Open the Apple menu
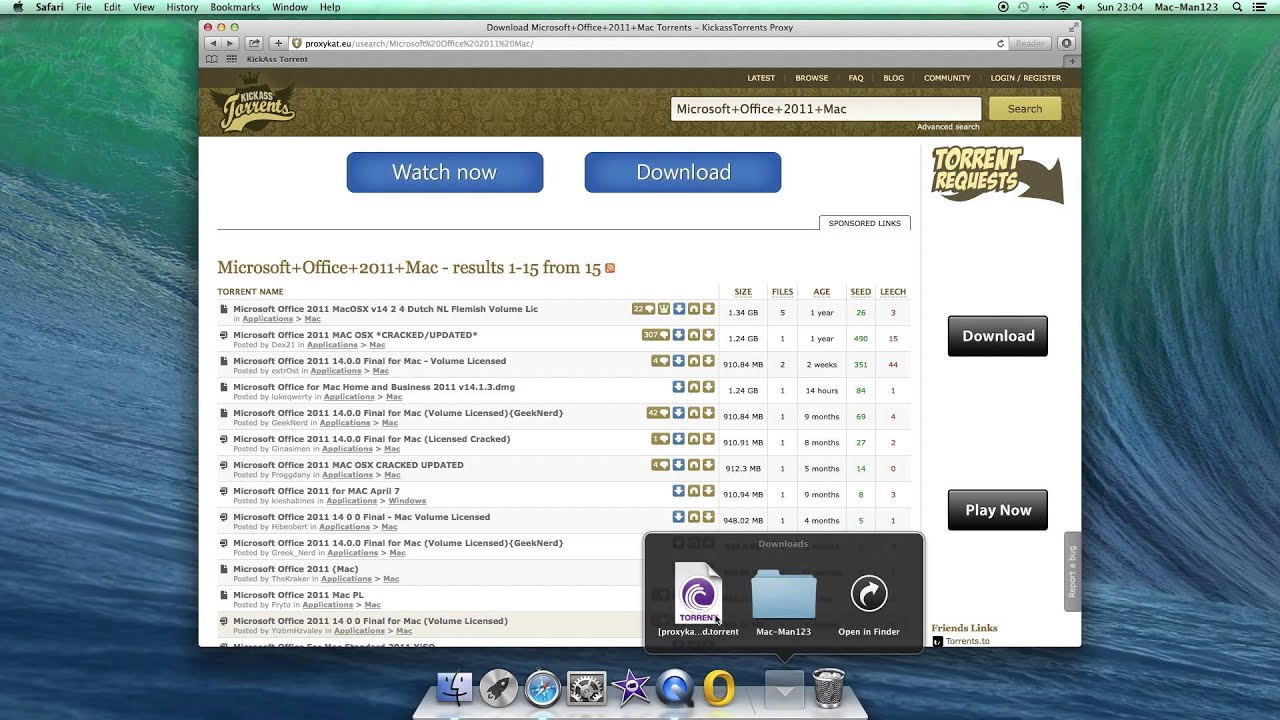The height and width of the screenshot is (720, 1280). [x=17, y=7]
